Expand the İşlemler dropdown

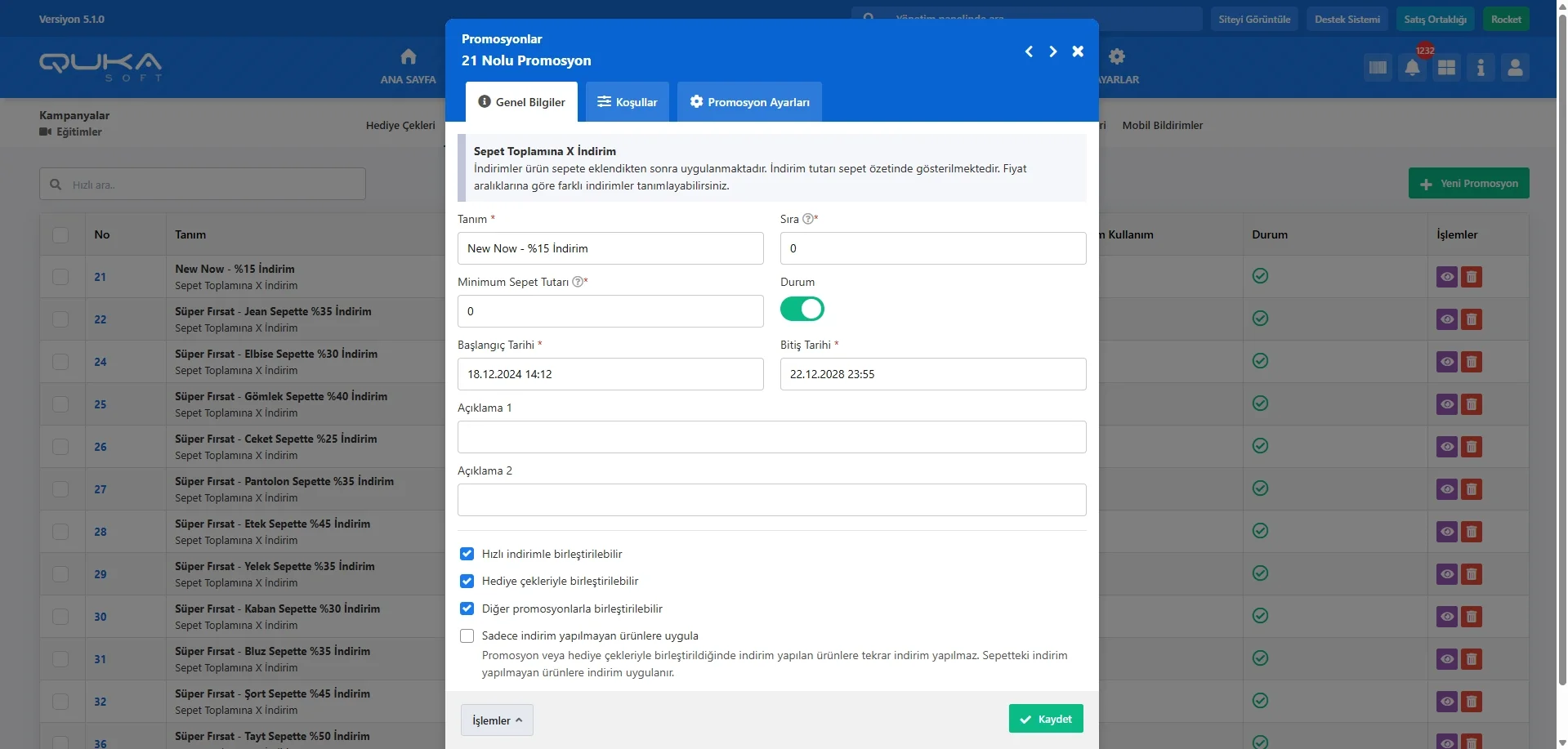pyautogui.click(x=497, y=720)
